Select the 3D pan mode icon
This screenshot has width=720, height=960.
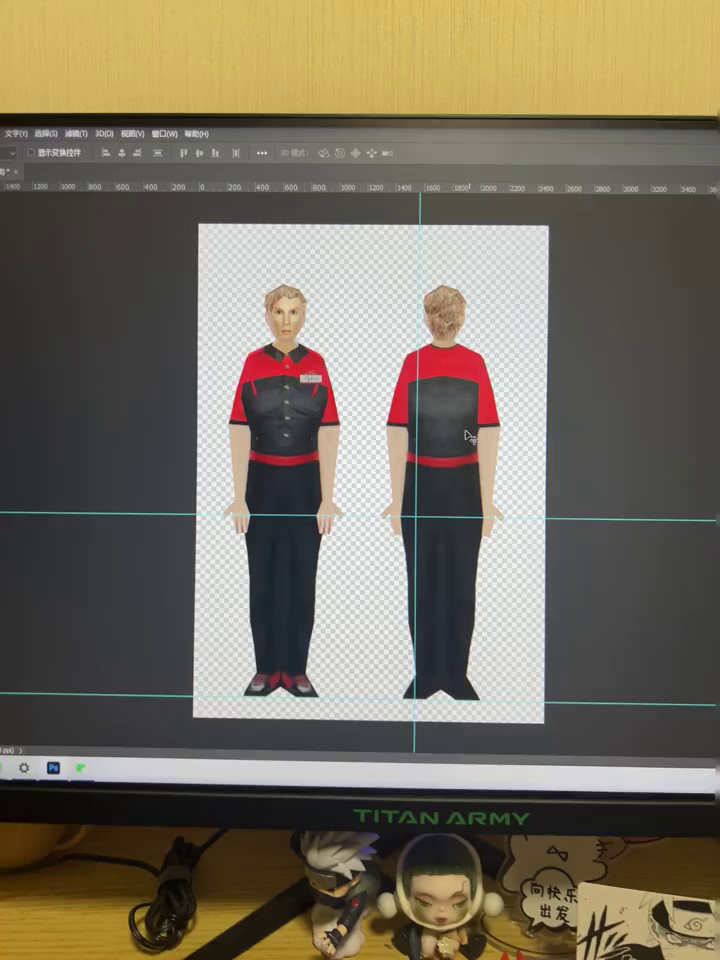[x=355, y=153]
